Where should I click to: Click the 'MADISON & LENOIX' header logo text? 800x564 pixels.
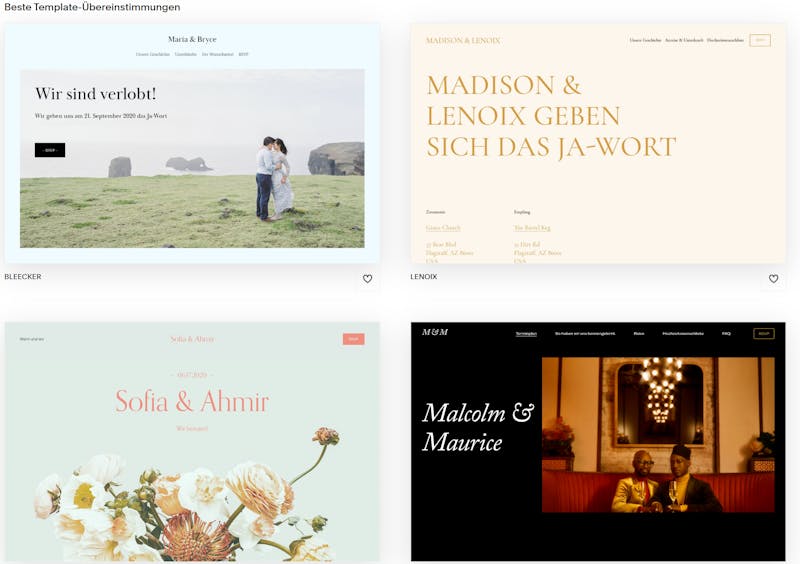(x=463, y=40)
